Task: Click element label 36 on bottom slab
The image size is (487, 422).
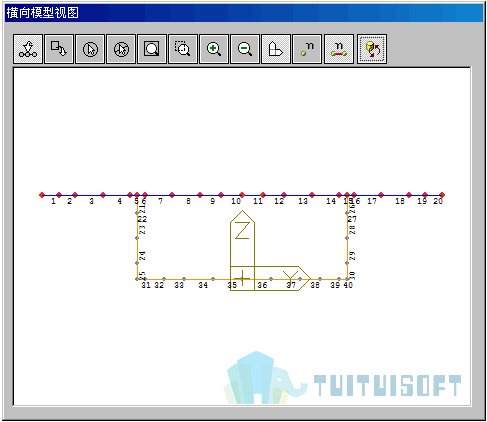Action: pos(262,285)
